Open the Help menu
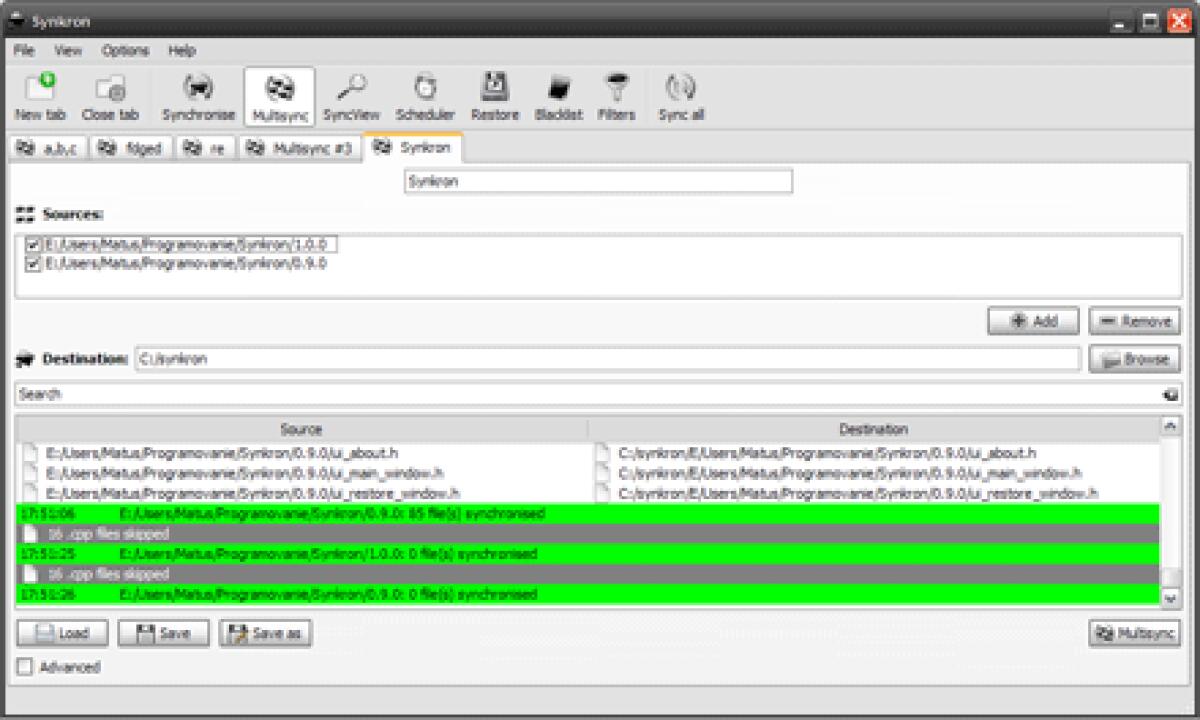 (182, 50)
